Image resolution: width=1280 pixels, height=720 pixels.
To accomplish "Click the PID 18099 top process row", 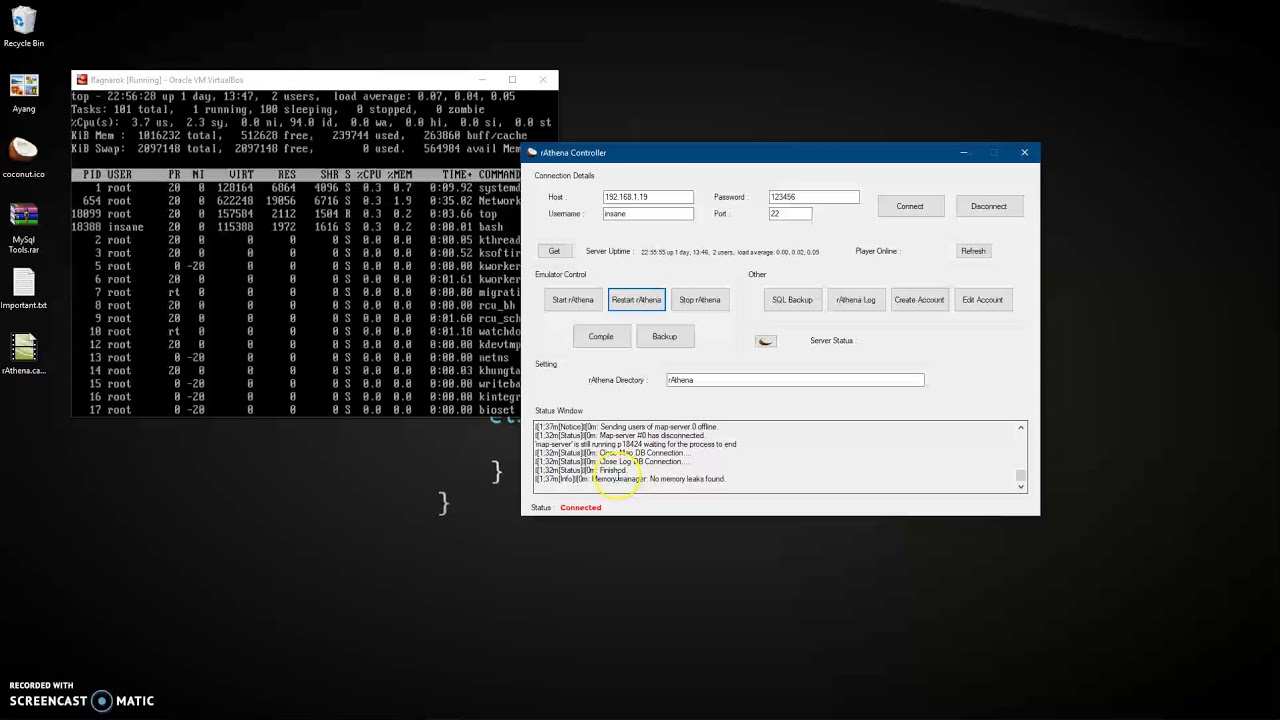I will [295, 214].
